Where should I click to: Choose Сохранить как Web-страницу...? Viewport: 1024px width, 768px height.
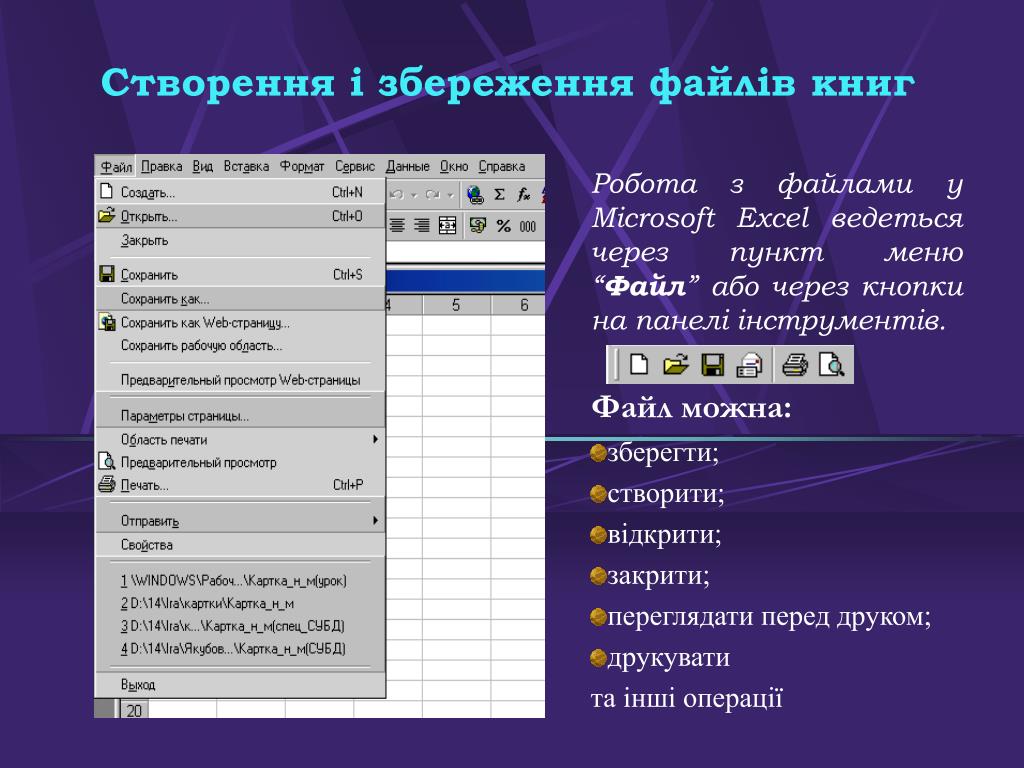(240, 323)
